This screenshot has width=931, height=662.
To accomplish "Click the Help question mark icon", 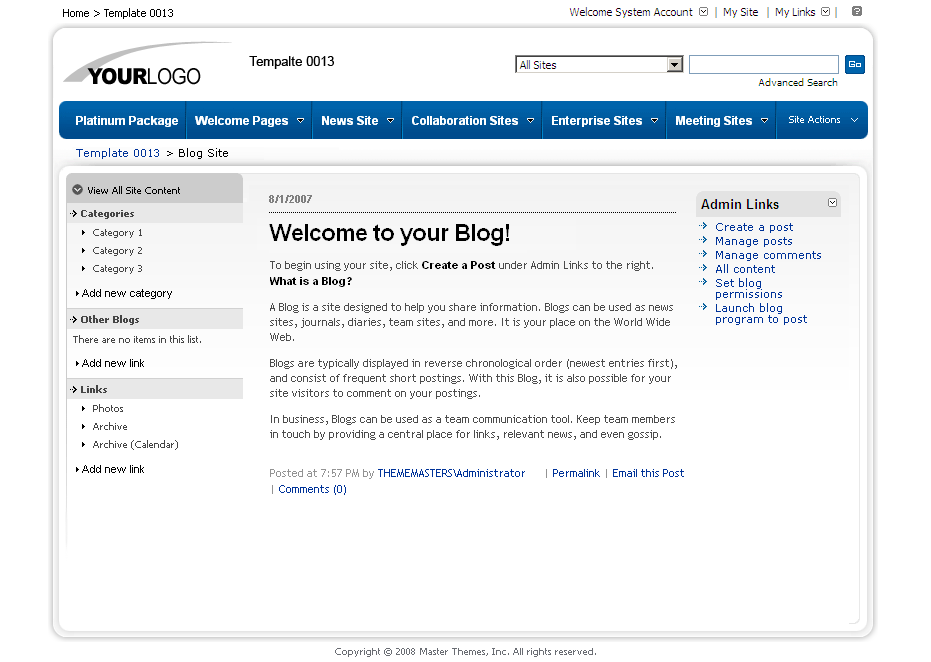I will (x=856, y=12).
